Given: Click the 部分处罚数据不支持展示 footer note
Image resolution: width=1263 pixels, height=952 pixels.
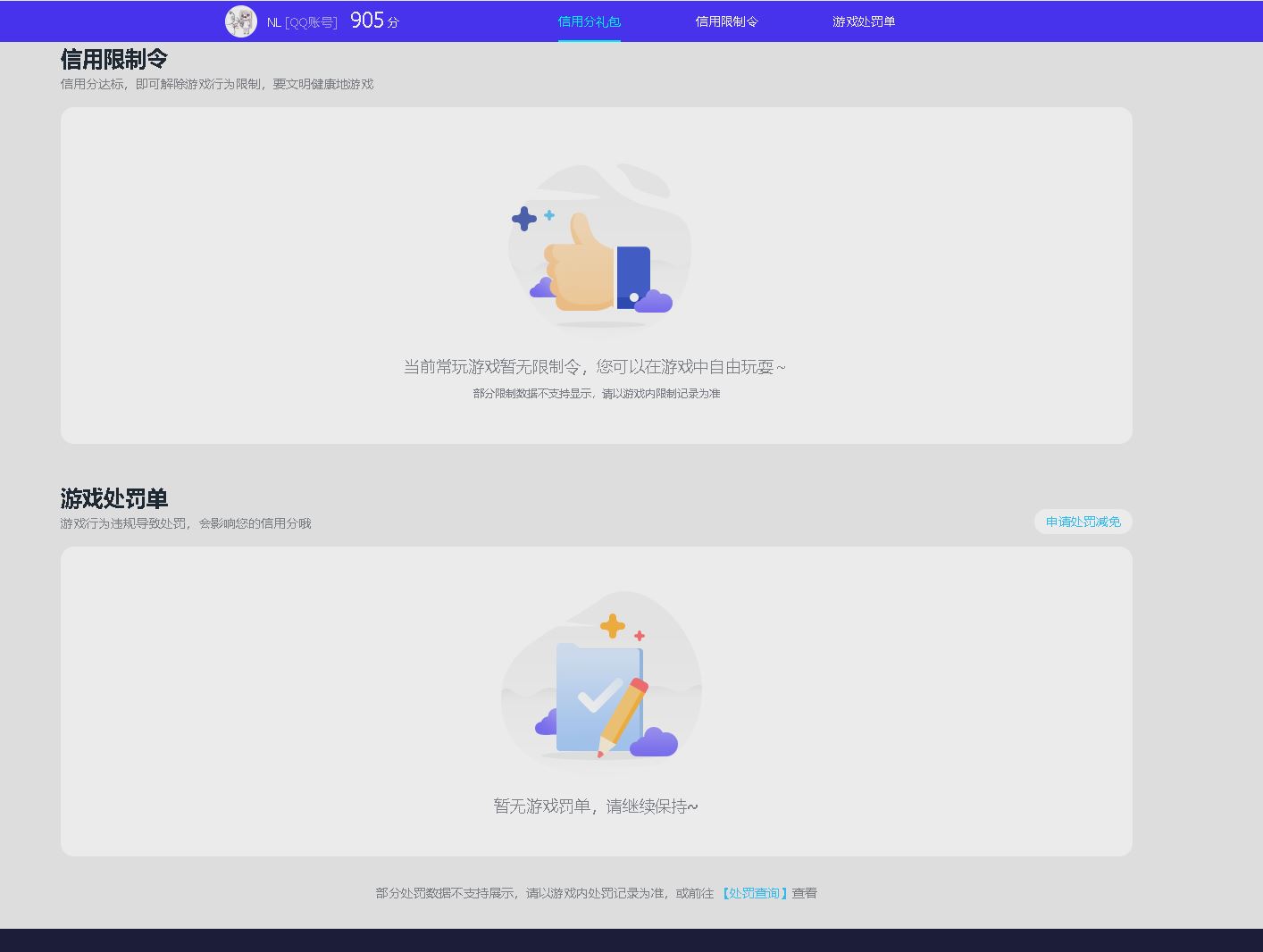Looking at the screenshot, I should pos(543,893).
